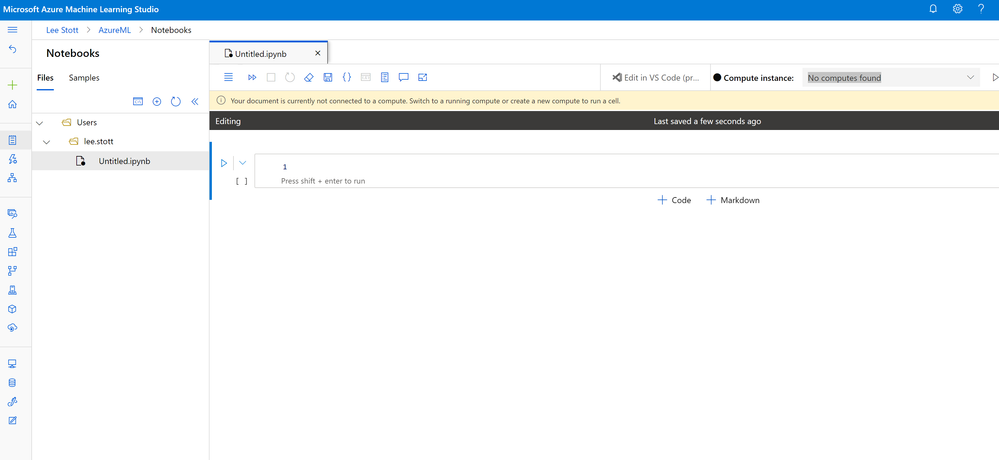Open the notebook toolbar menu lines icon

[229, 77]
